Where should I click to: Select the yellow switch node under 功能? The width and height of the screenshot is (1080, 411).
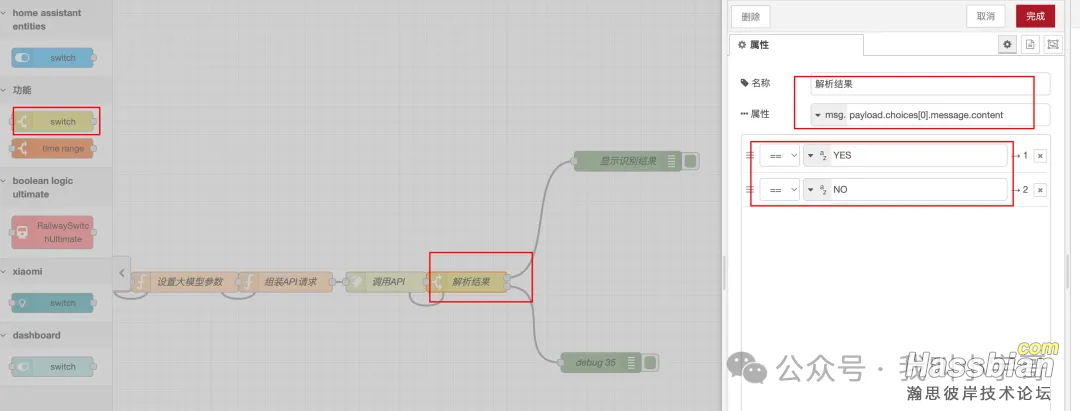55,122
